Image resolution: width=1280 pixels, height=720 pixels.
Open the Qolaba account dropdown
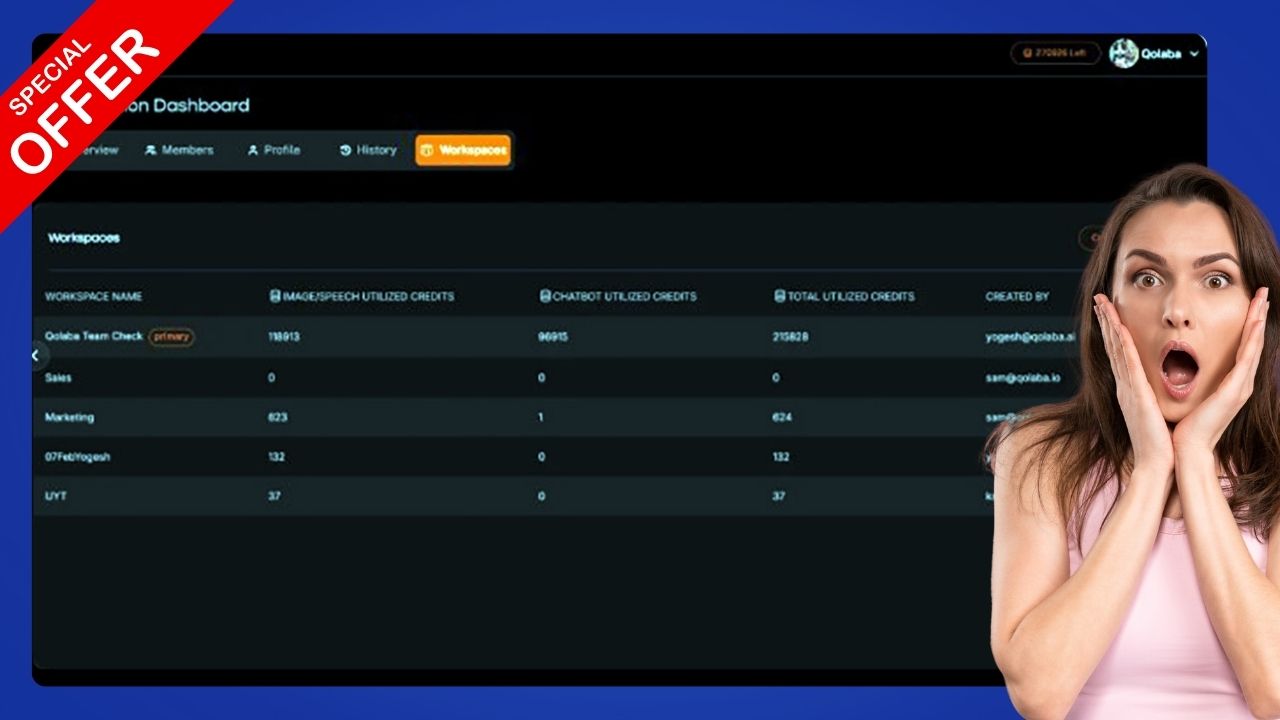coord(1155,54)
